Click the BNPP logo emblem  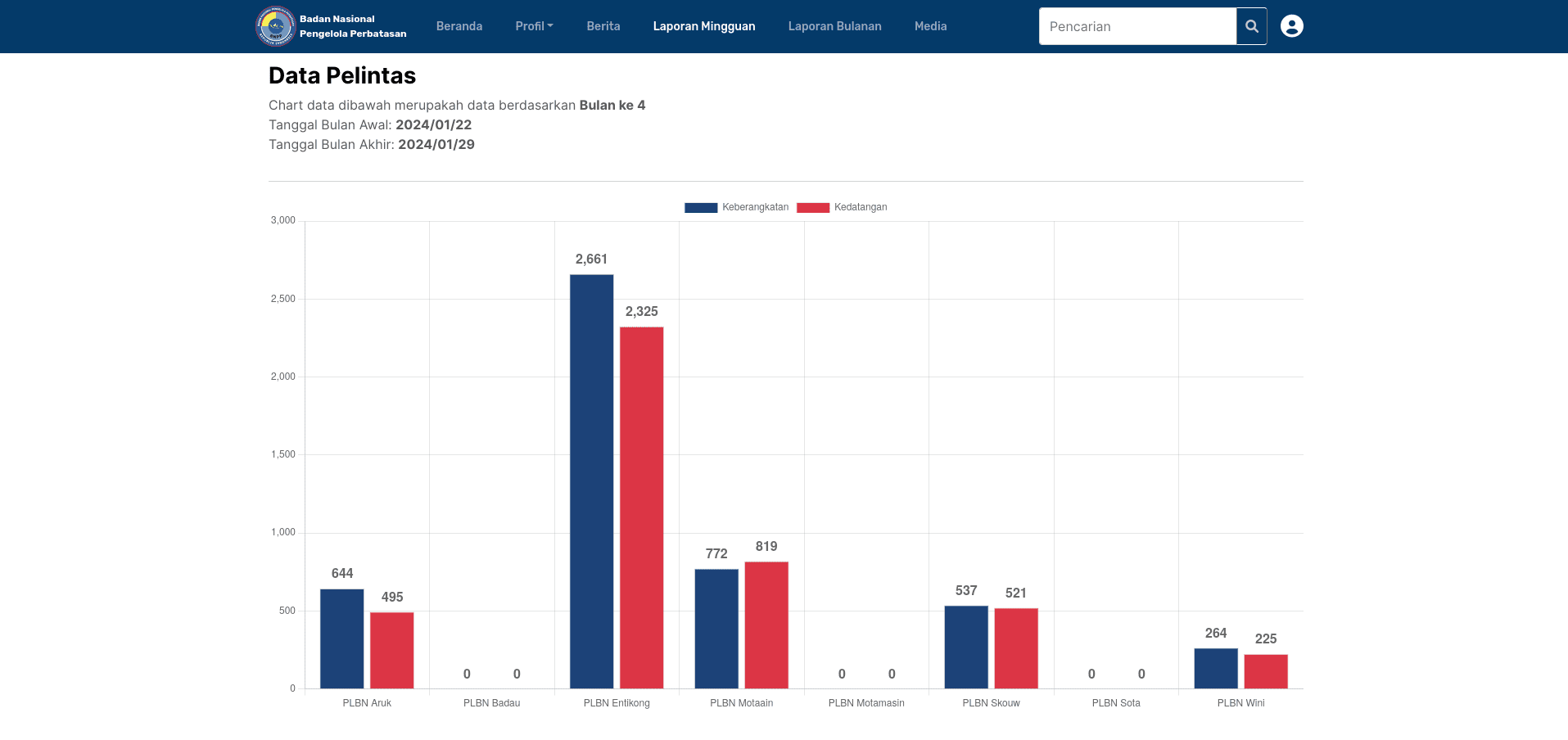275,26
